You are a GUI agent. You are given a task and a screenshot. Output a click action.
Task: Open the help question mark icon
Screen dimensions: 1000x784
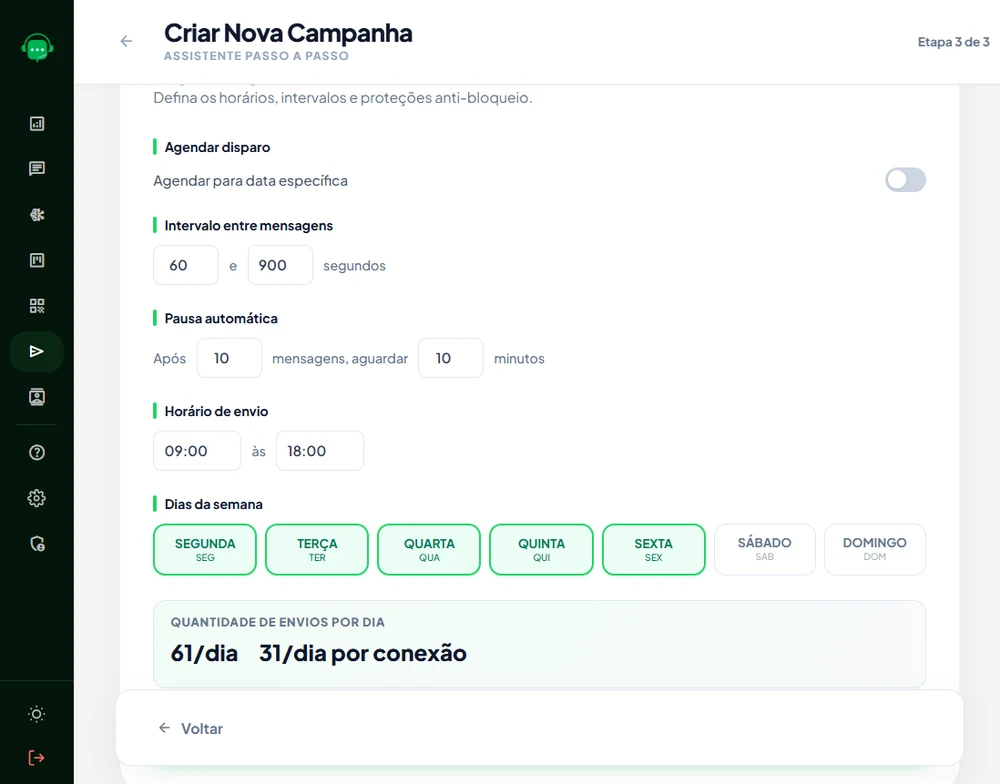tap(37, 452)
